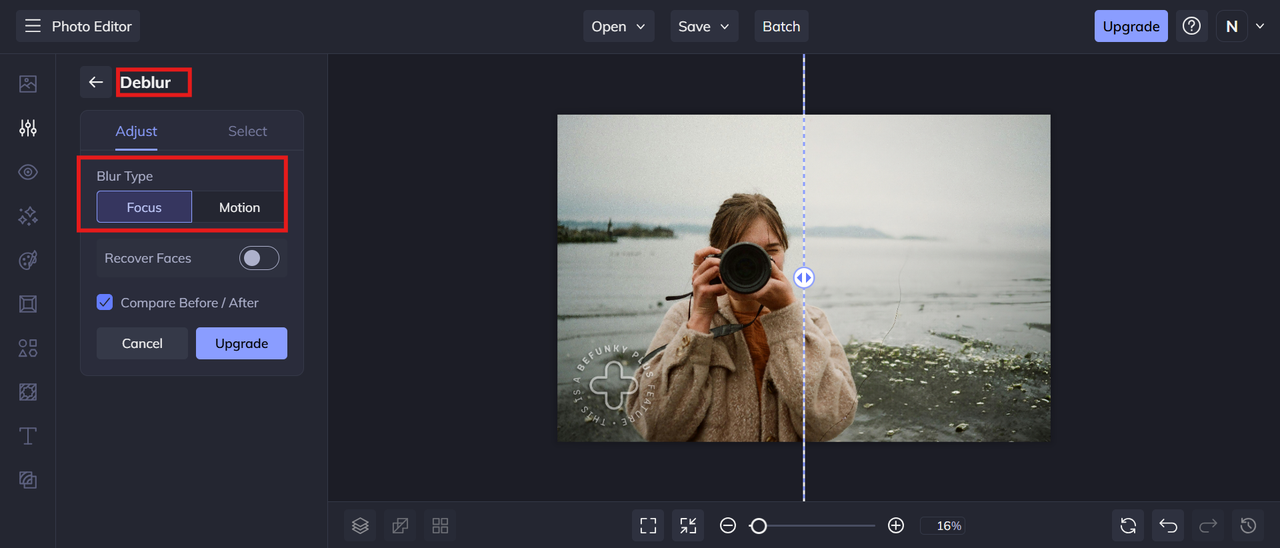Screen dimensions: 1280x548
Task: Click the Upgrade button in top bar
Action: (1131, 26)
